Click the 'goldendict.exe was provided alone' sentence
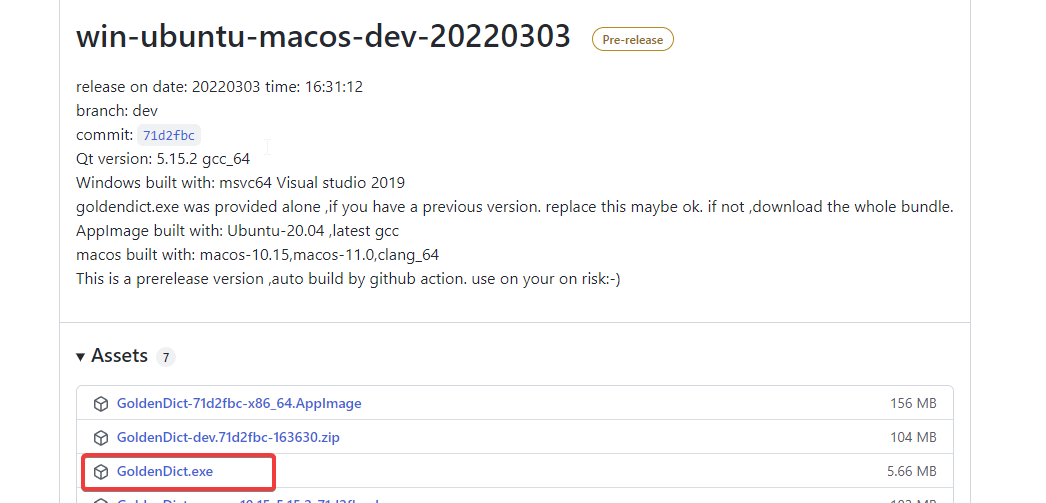Screen dimensions: 1046x503 point(514,207)
